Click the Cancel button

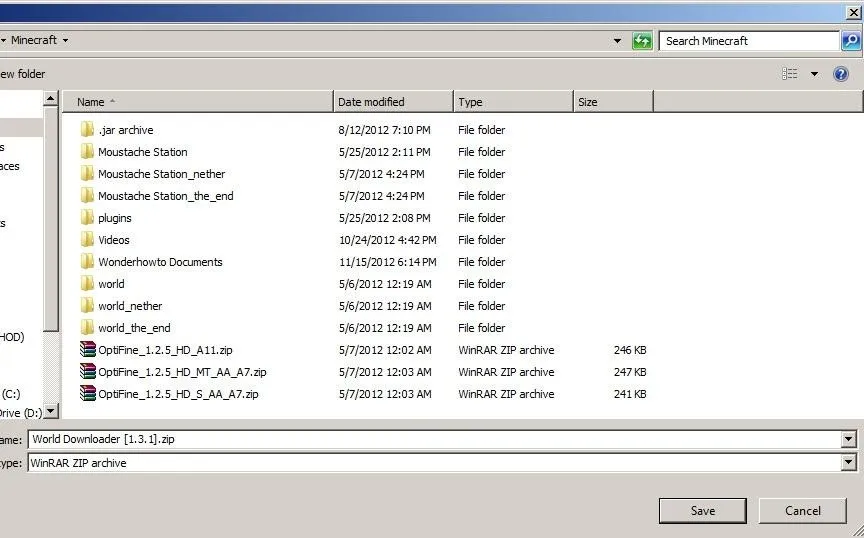(802, 511)
